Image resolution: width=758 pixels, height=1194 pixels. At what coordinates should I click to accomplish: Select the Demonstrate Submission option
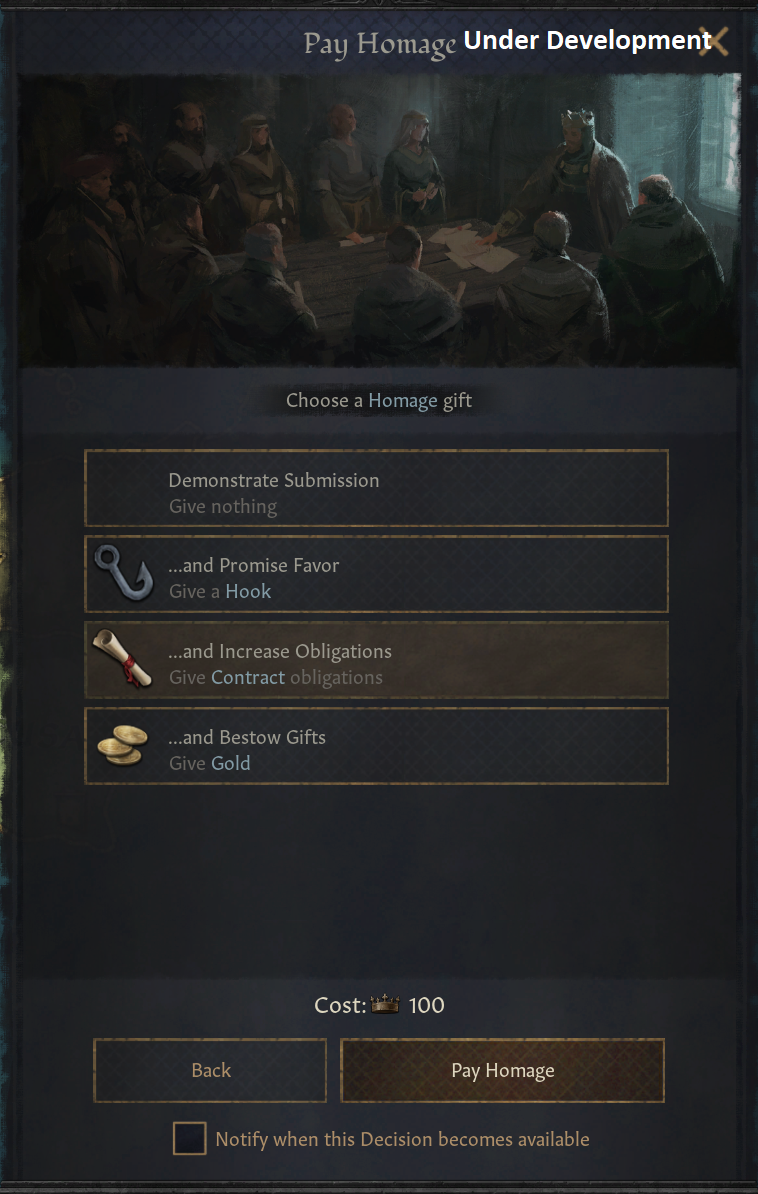coord(376,488)
